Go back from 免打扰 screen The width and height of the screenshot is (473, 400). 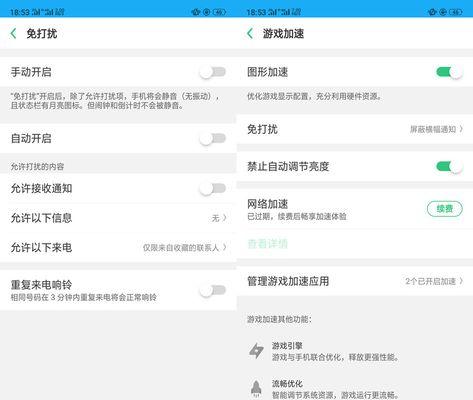point(14,33)
